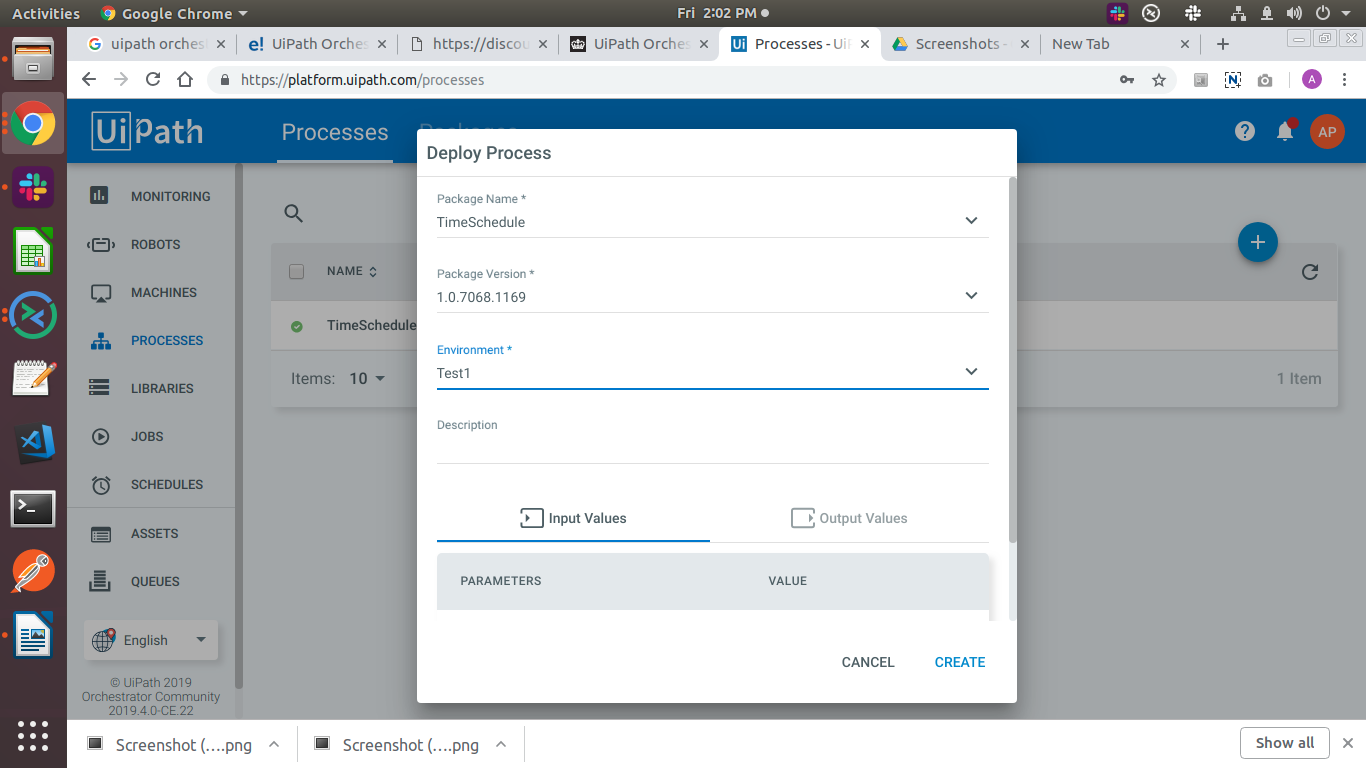Image resolution: width=1366 pixels, height=768 pixels.
Task: Open the saved passwords key icon
Action: click(x=1127, y=80)
